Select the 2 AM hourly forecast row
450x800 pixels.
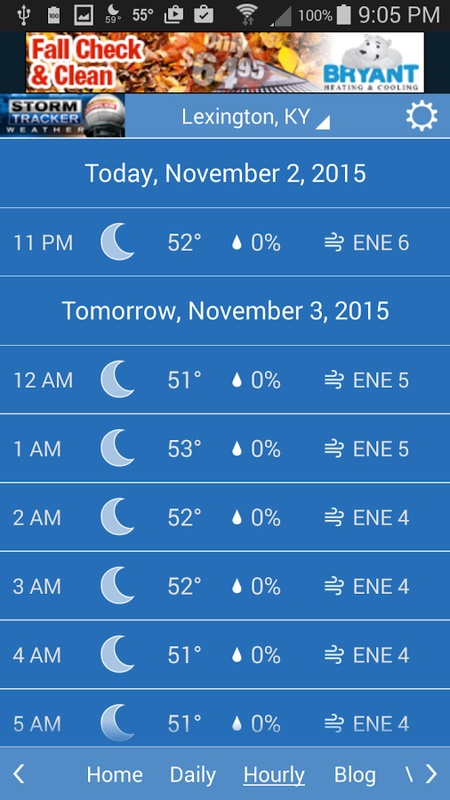click(225, 517)
